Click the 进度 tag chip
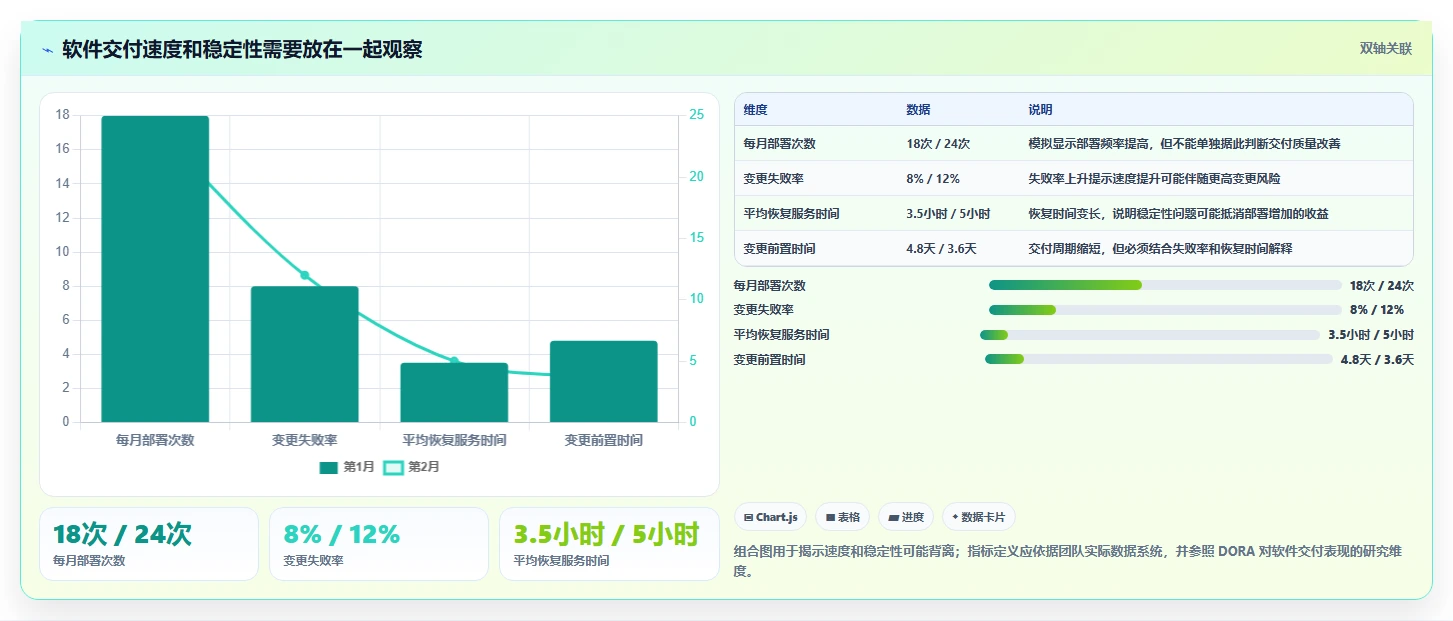The image size is (1453, 621). point(906,517)
